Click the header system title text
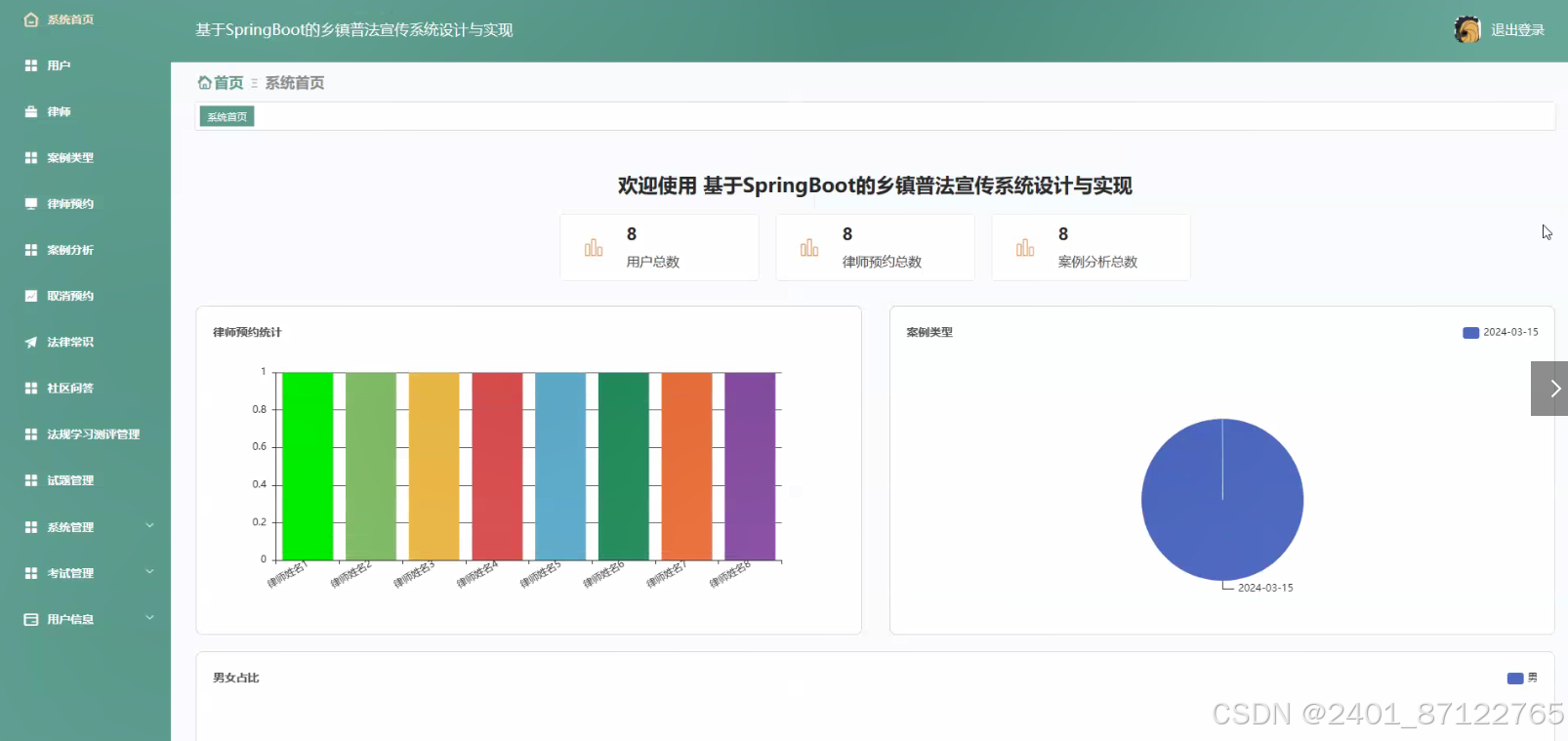 click(x=354, y=30)
